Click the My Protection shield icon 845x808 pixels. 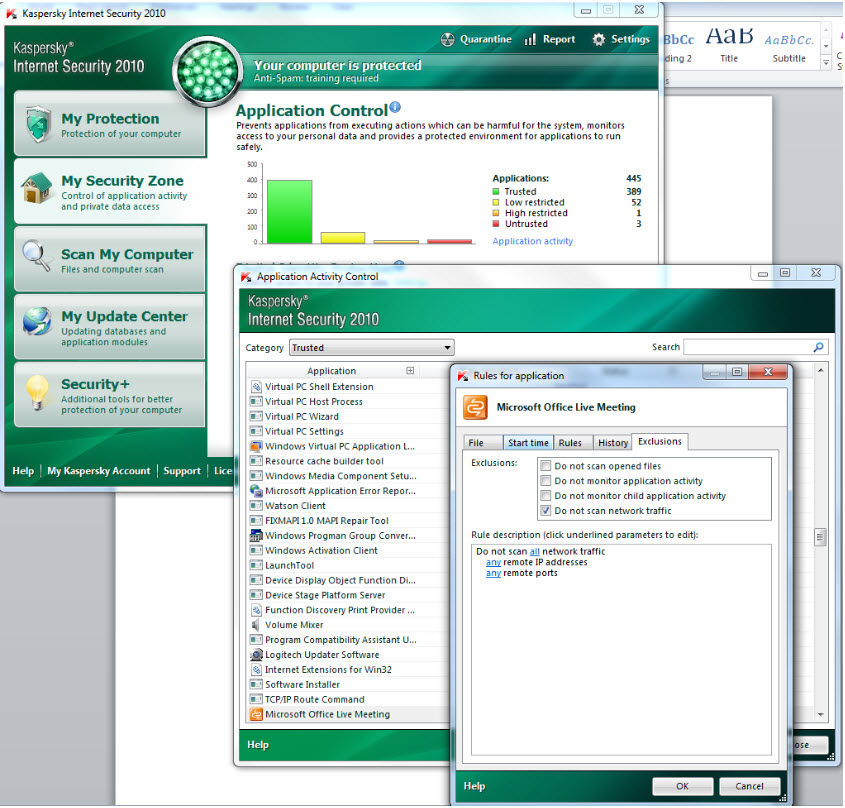coord(38,125)
